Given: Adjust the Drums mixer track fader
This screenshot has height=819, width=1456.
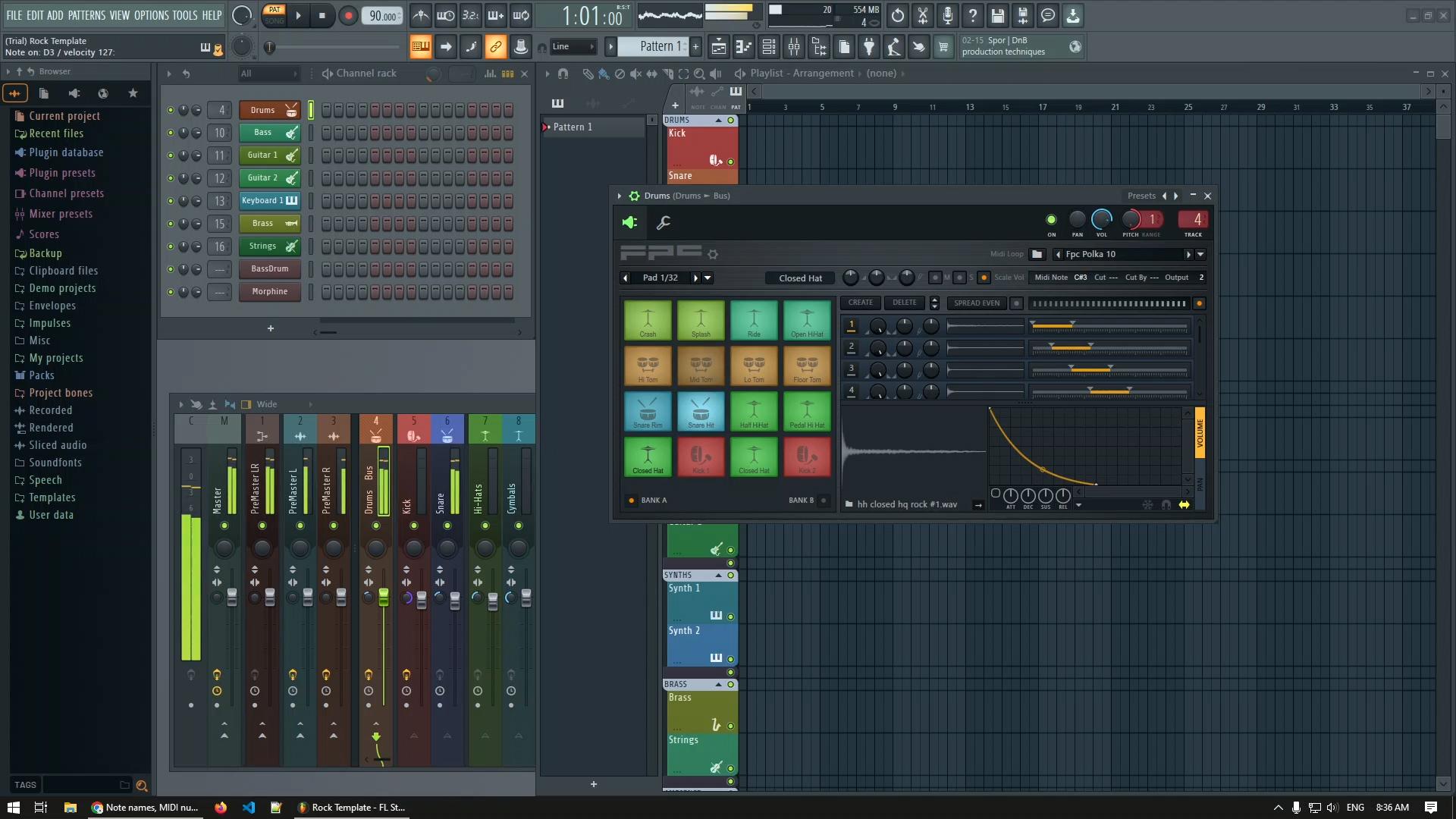Looking at the screenshot, I should click(384, 598).
